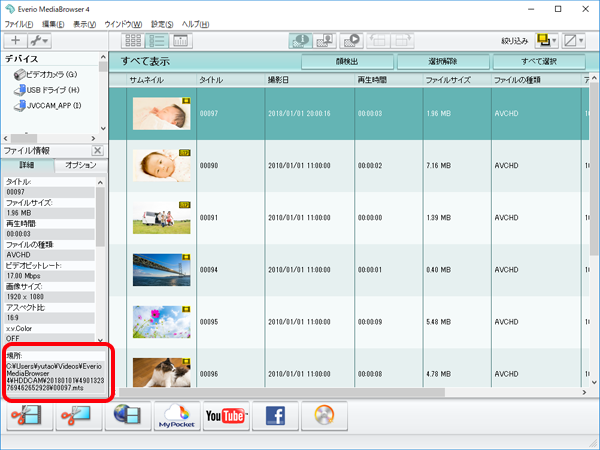Click the 選択解除 button

tap(443, 62)
